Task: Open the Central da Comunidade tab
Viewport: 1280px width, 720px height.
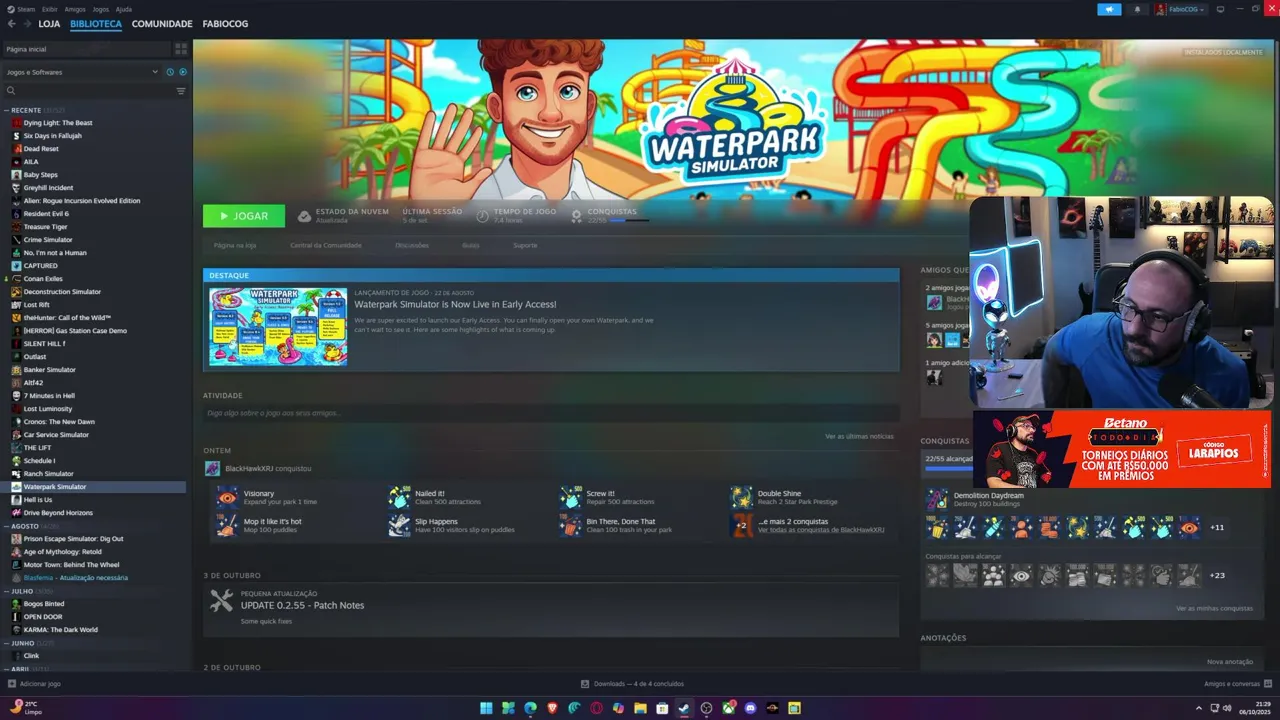Action: pos(326,245)
